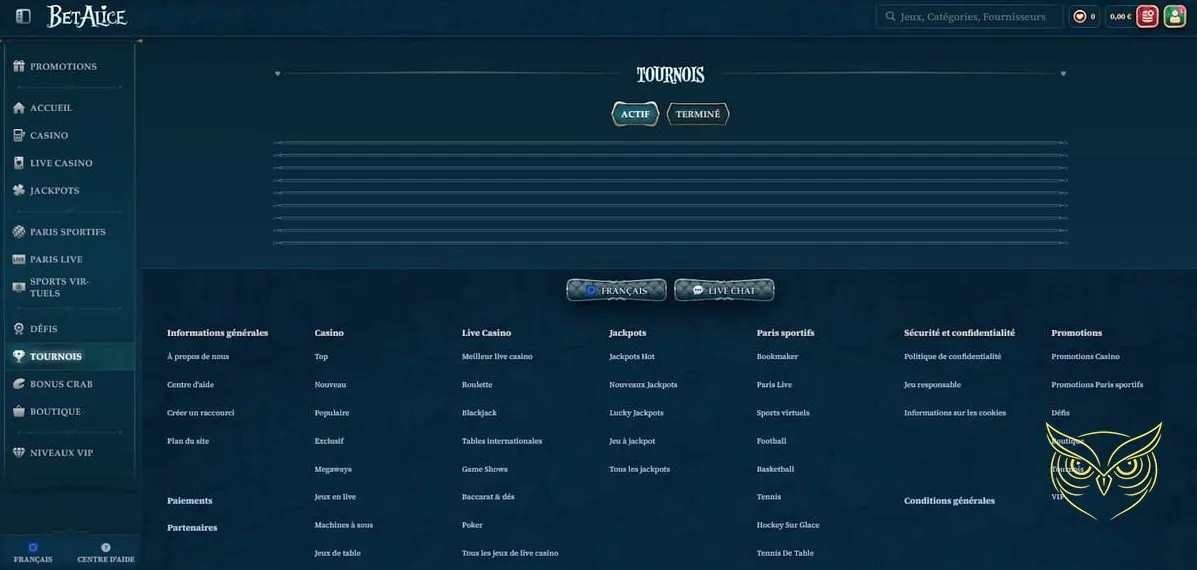Image resolution: width=1197 pixels, height=570 pixels.
Task: Go to Accueil home icon in sidebar
Action: [x=19, y=107]
